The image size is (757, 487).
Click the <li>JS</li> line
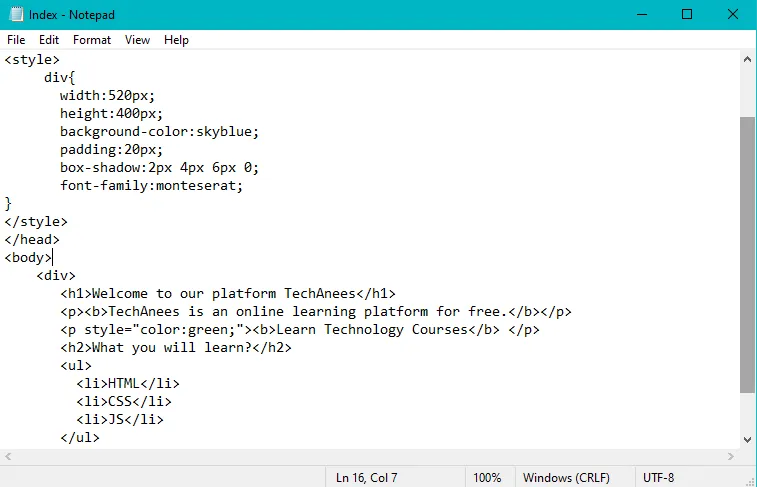120,419
